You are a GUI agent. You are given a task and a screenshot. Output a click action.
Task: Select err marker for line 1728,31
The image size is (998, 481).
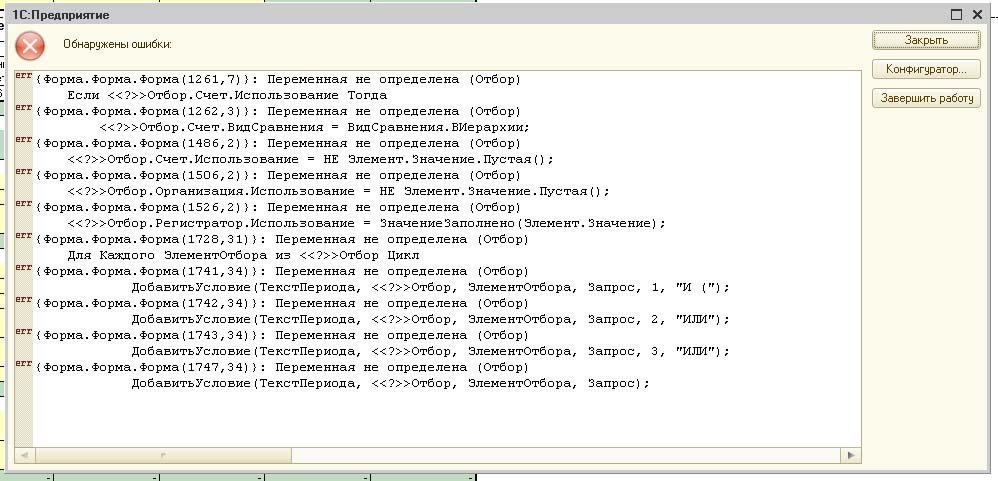(24, 236)
